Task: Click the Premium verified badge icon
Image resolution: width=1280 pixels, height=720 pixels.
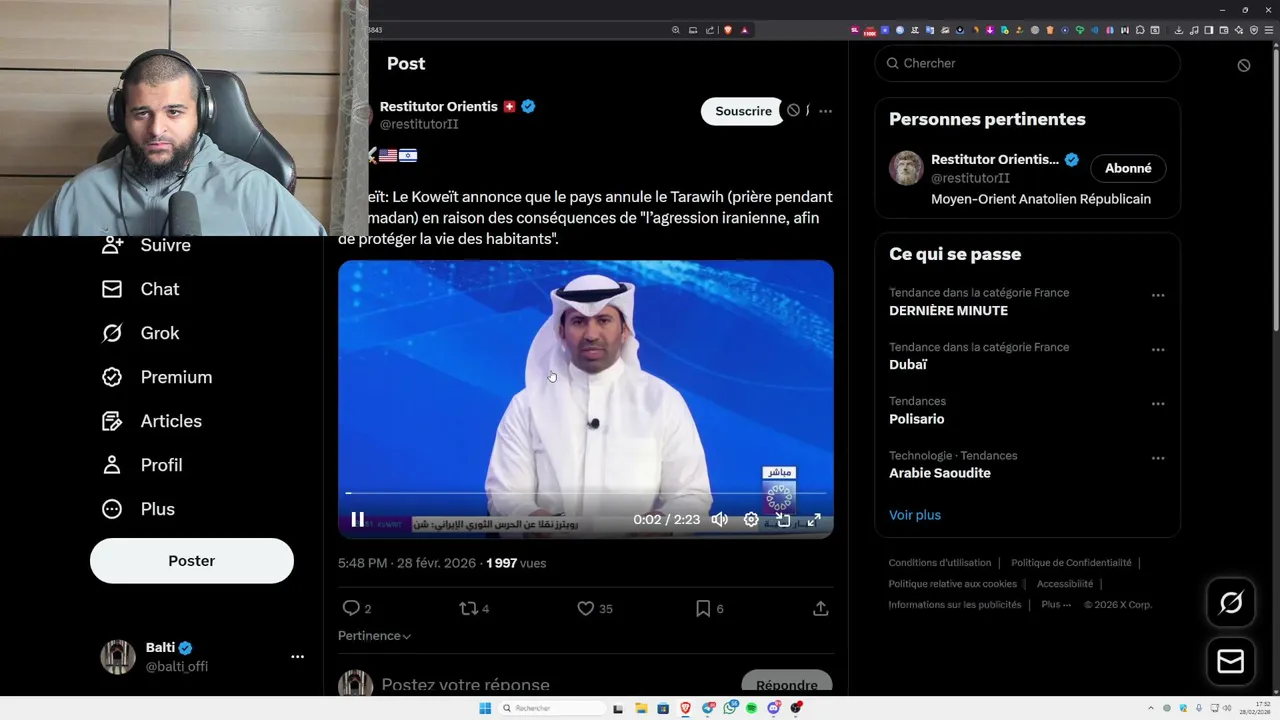Action: click(112, 377)
